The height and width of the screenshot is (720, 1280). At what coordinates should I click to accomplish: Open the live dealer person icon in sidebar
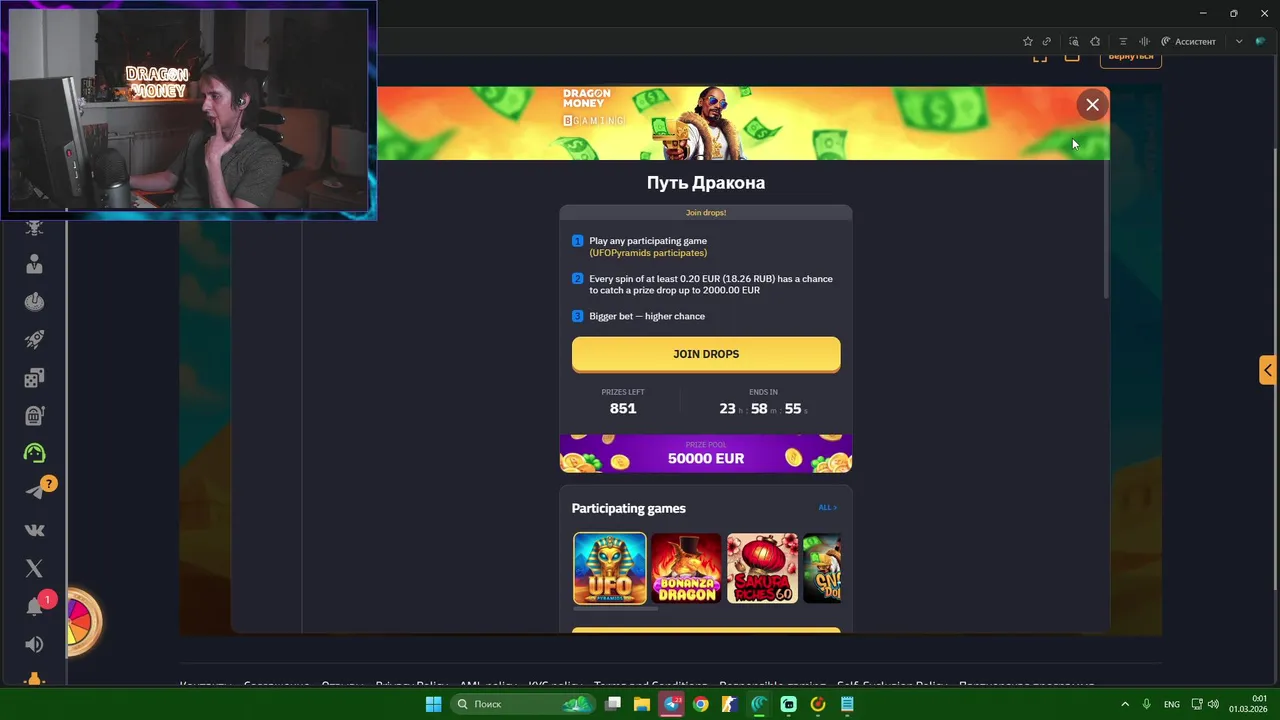[34, 264]
